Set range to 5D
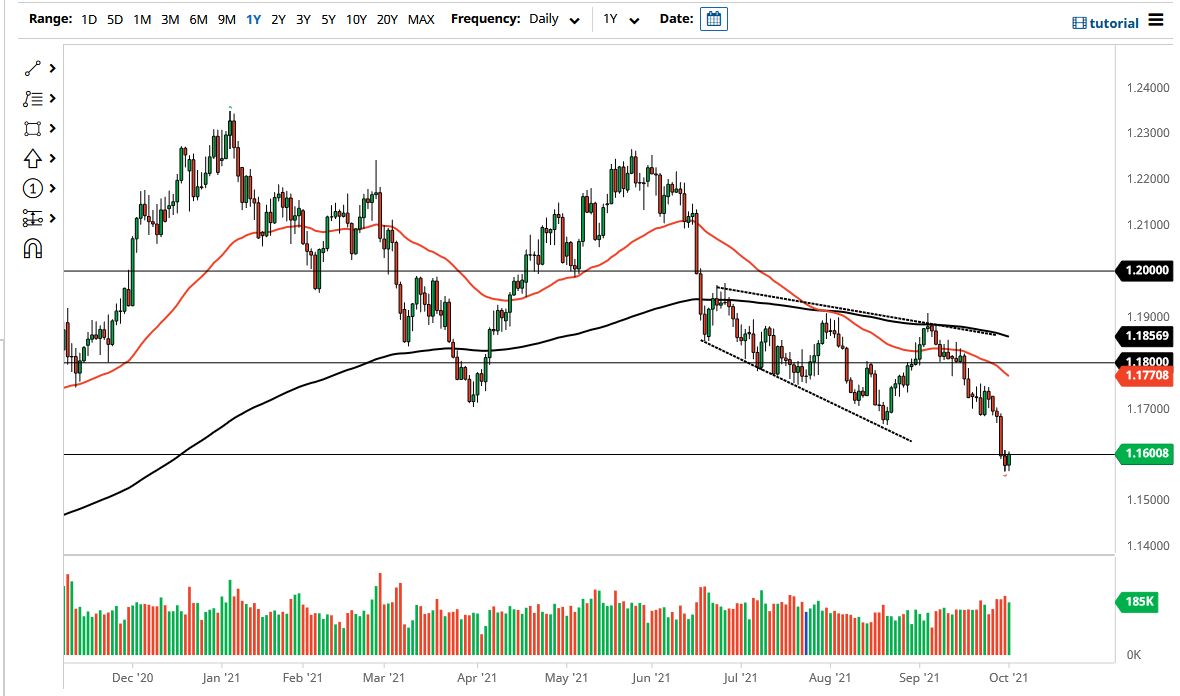Image resolution: width=1180 pixels, height=696 pixels. [114, 20]
